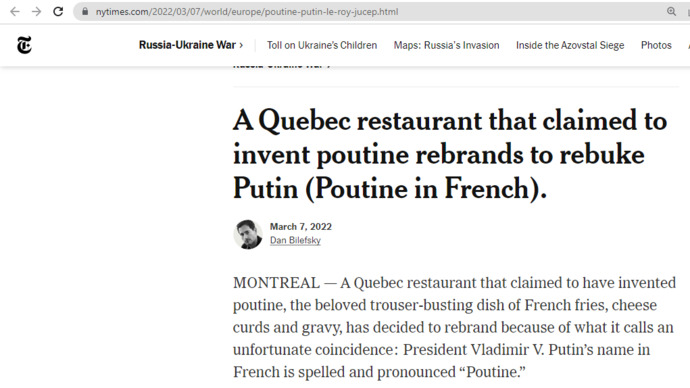
Task: Expand the Russia-Ukraine War section chevron
Action: (241, 45)
